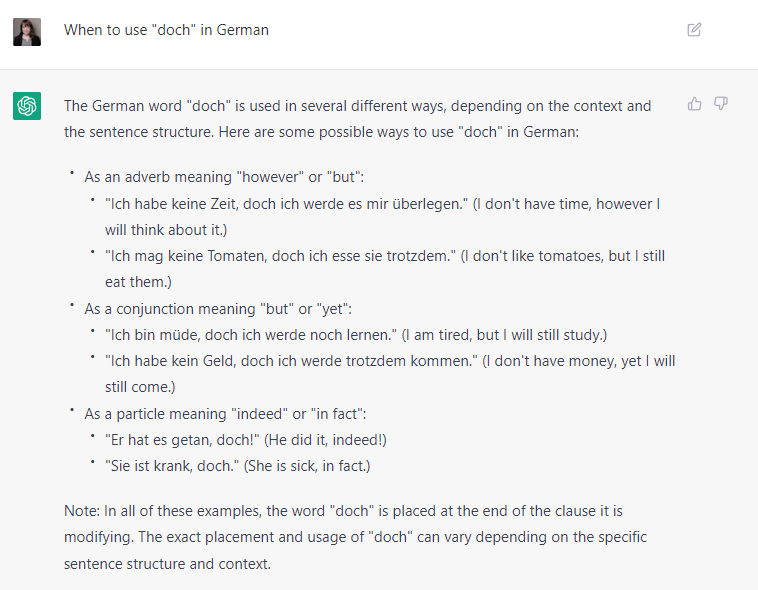Click the translation '(I am tired, but I will still study.)'

pos(504,335)
